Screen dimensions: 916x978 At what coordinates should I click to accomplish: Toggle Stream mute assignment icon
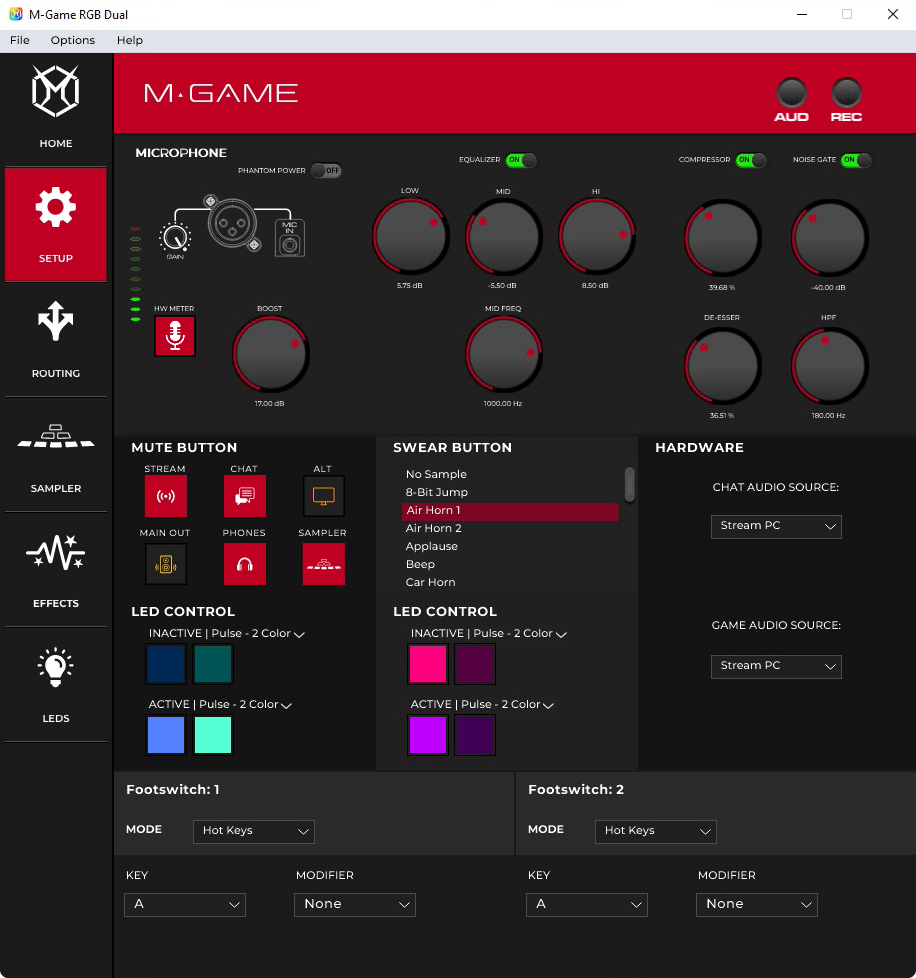165,496
